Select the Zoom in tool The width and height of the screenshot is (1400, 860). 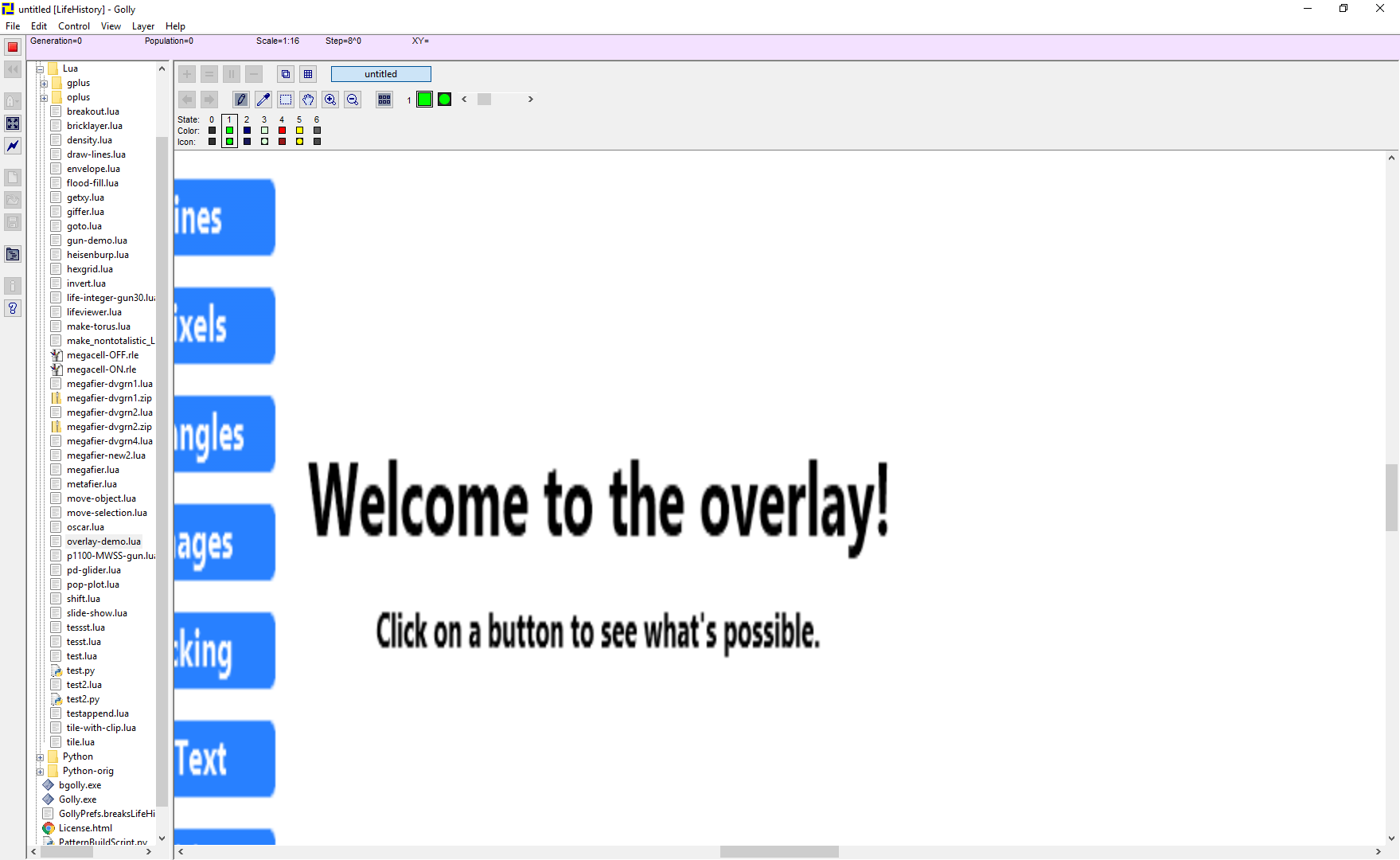coord(330,100)
